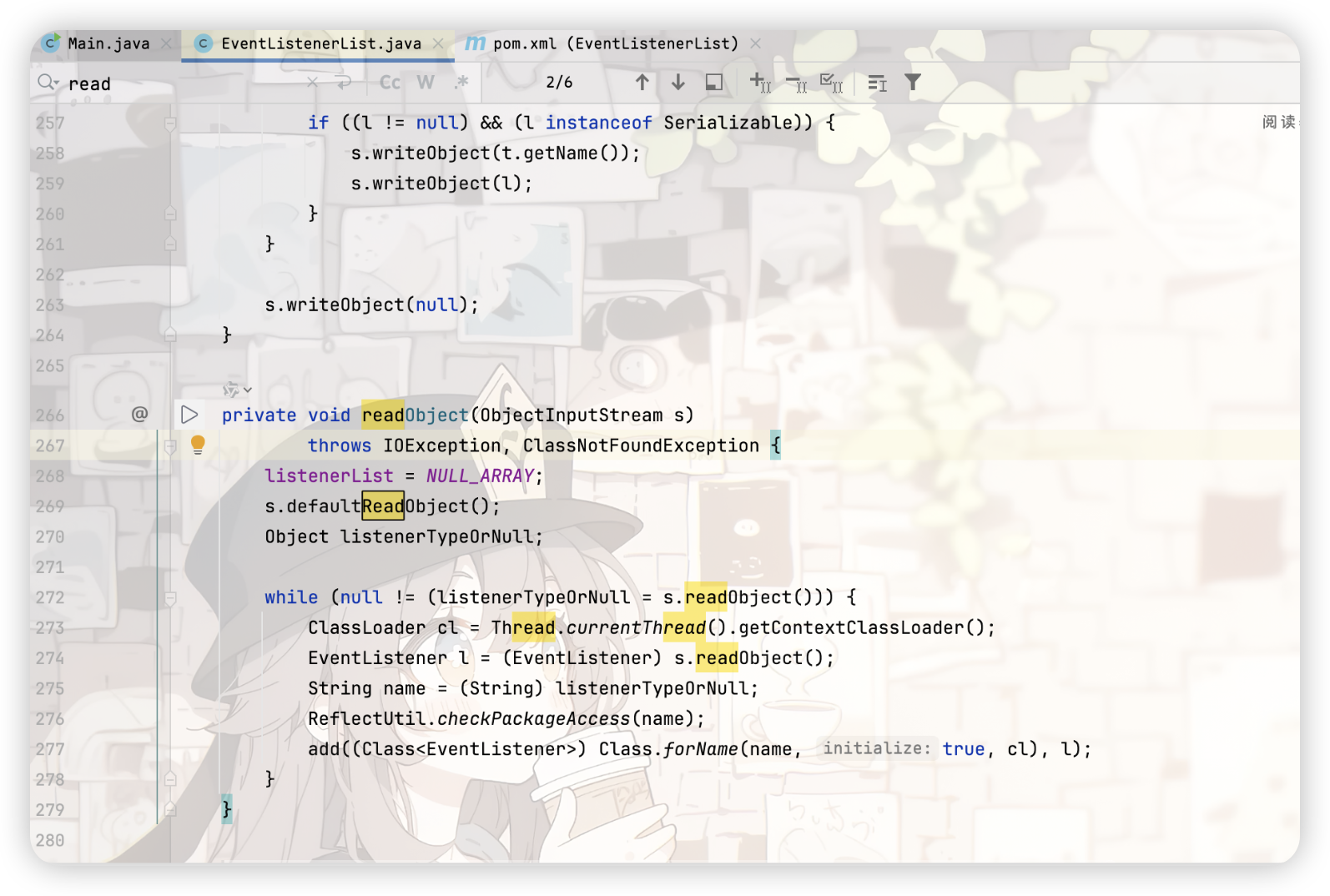Collapse readObject method fold at line 267
The image size is (1330, 896).
point(170,446)
